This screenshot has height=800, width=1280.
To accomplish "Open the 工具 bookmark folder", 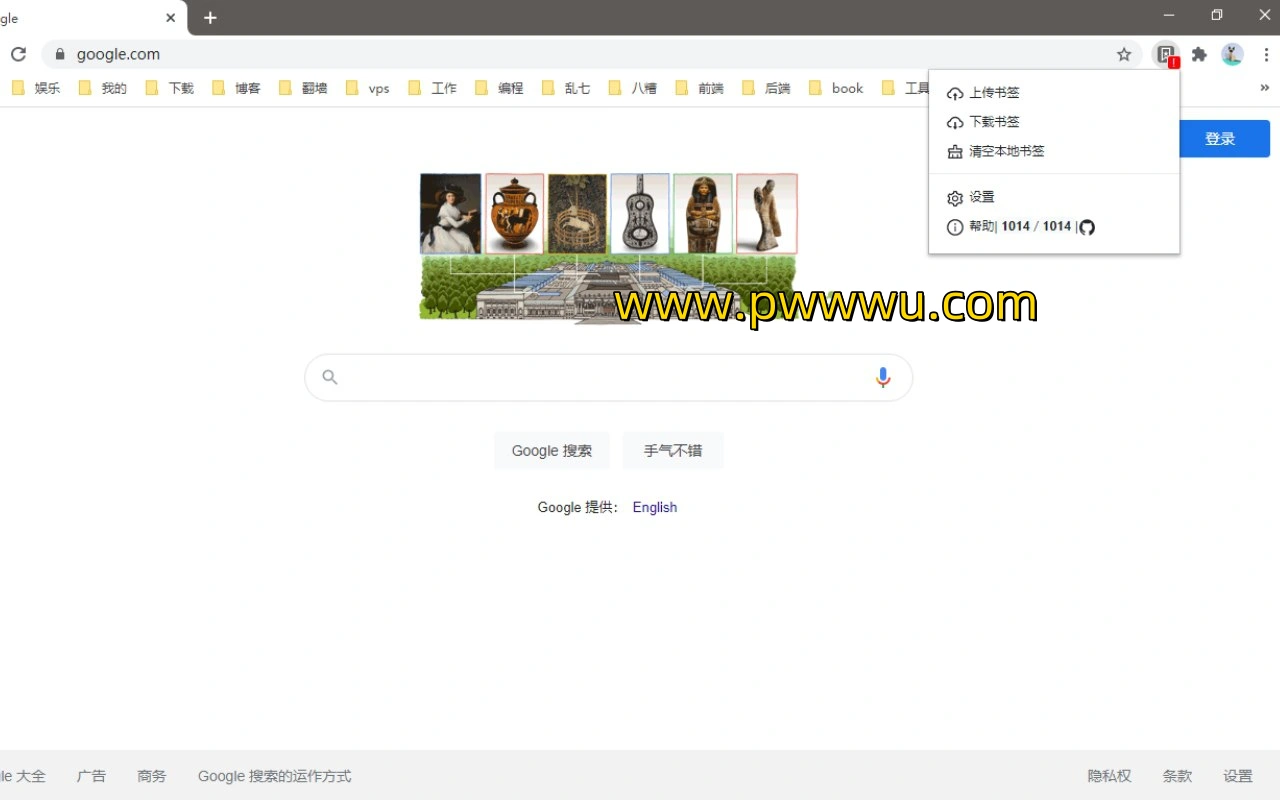I will [906, 88].
